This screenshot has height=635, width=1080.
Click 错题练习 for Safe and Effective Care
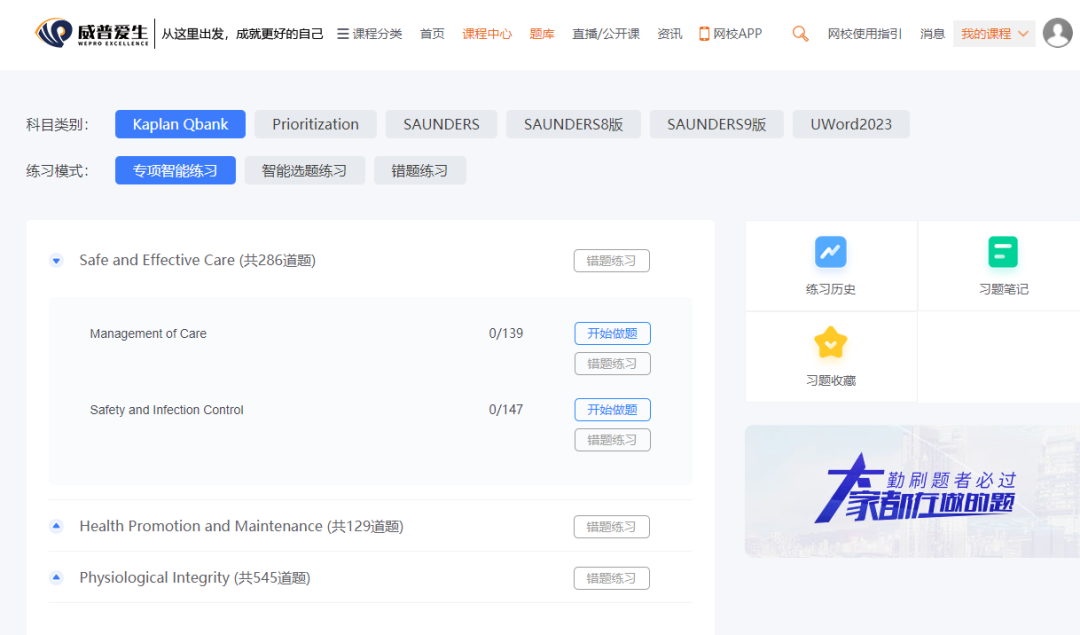(x=612, y=260)
